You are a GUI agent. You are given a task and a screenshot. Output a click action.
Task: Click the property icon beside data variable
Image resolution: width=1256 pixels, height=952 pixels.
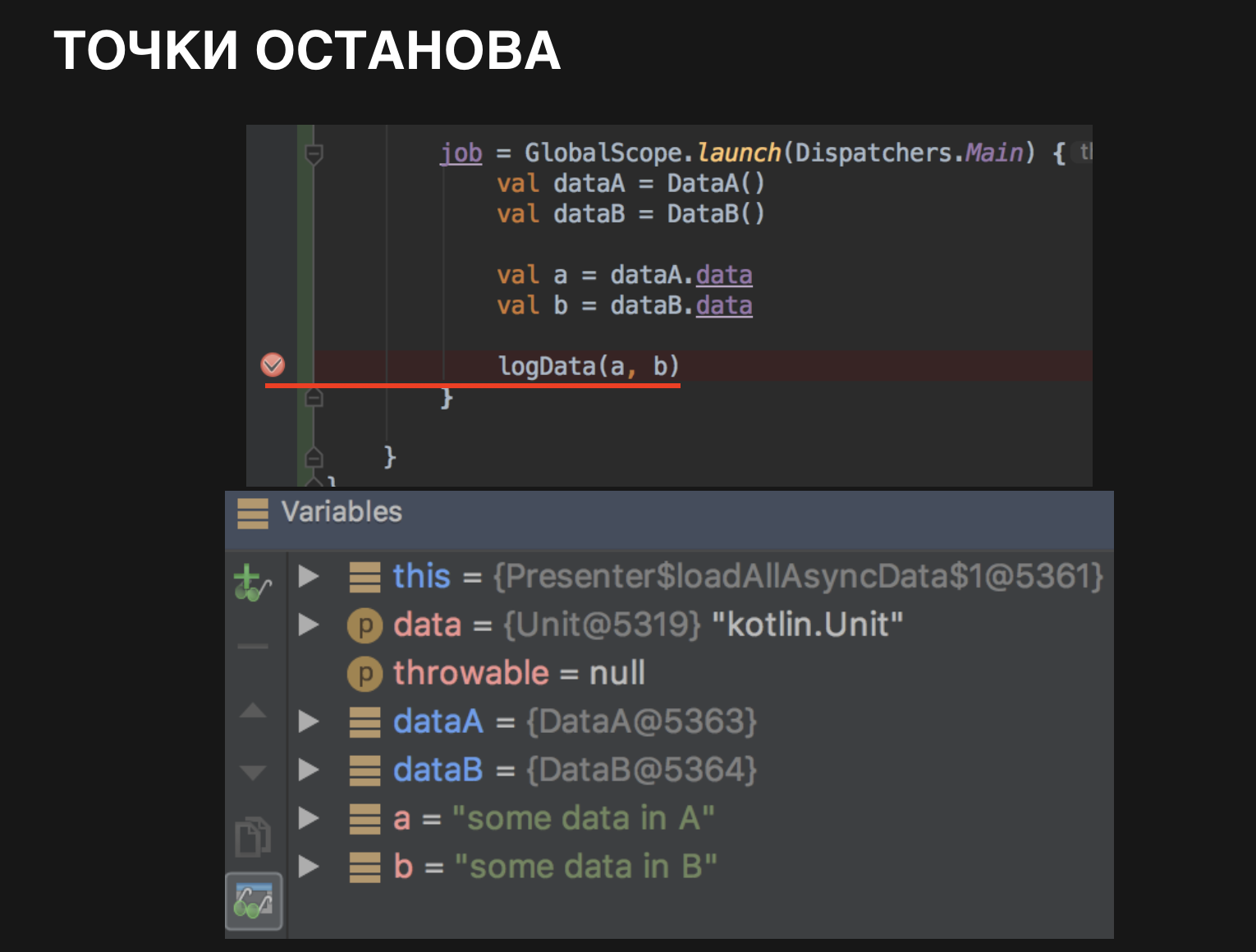pos(364,625)
